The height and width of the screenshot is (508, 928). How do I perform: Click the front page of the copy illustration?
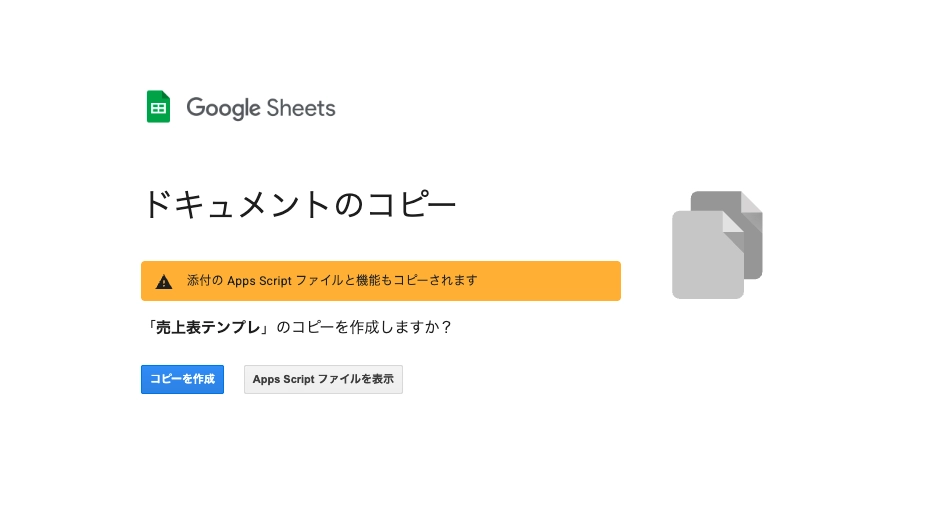coord(703,260)
